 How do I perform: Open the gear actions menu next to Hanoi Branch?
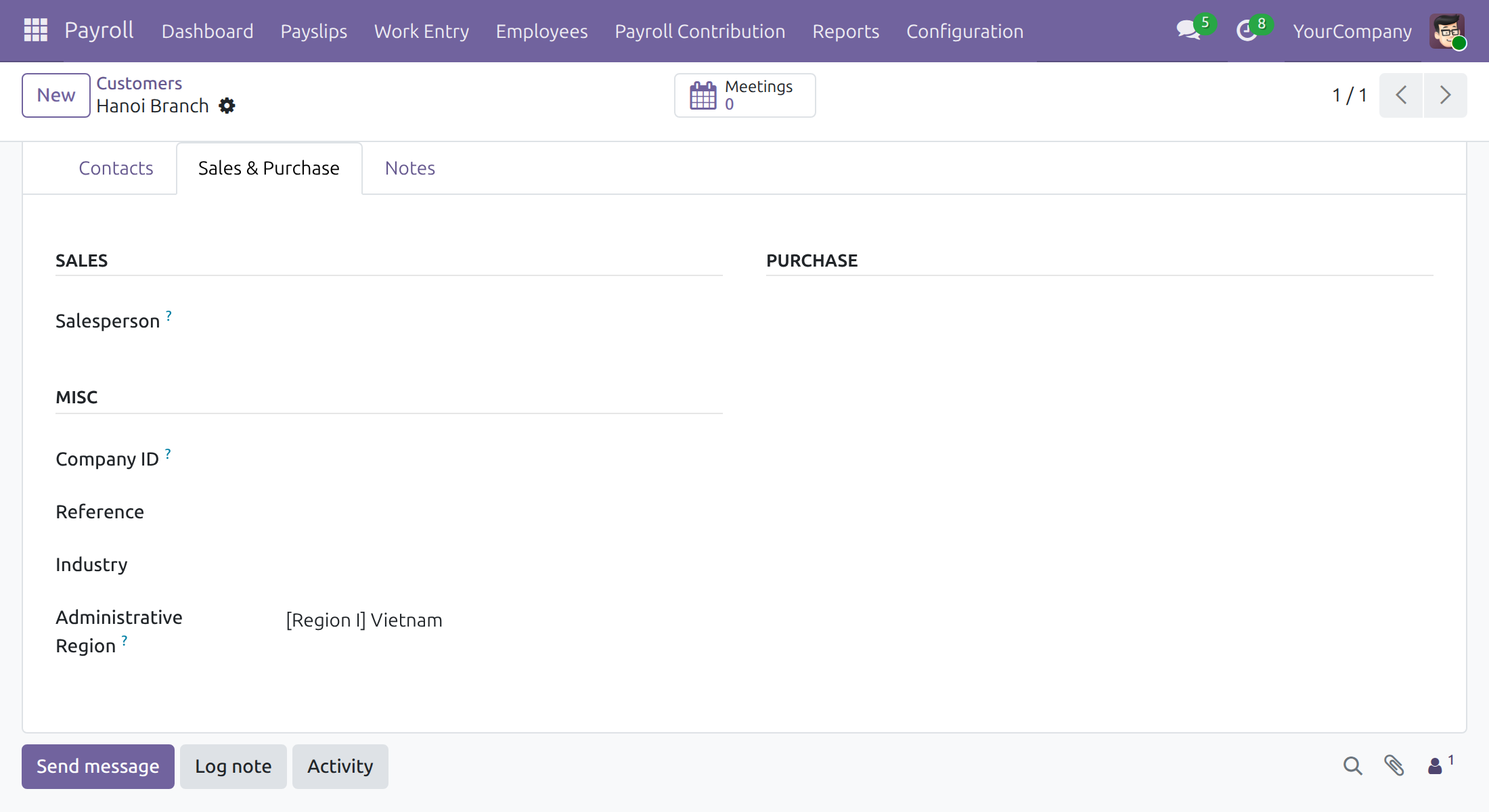pos(227,106)
